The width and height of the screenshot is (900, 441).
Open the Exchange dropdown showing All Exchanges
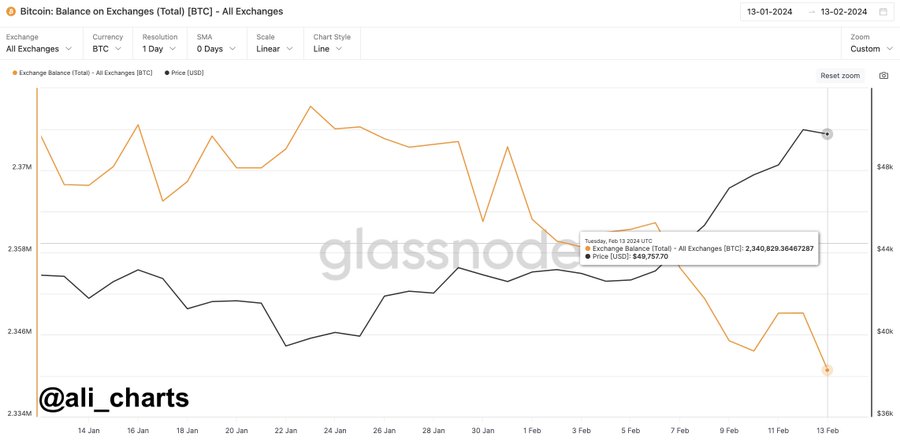coord(39,48)
